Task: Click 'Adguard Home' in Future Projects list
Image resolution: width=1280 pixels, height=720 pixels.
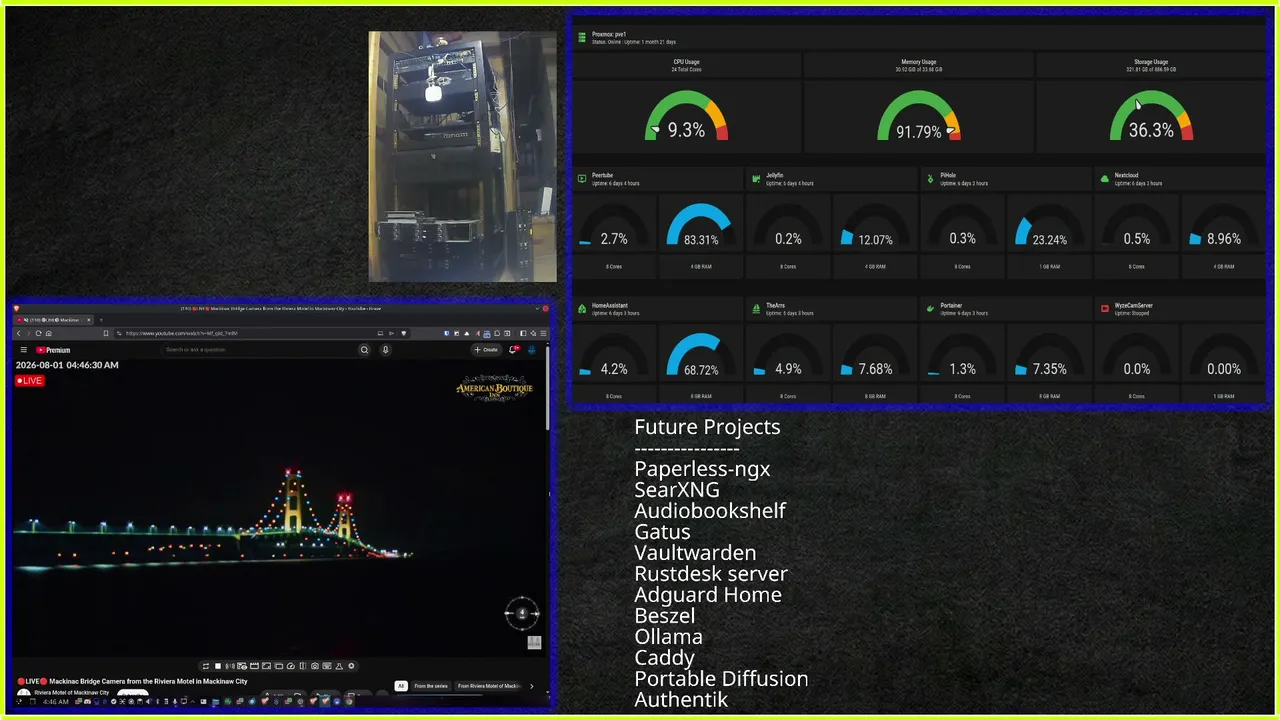Action: click(x=708, y=595)
